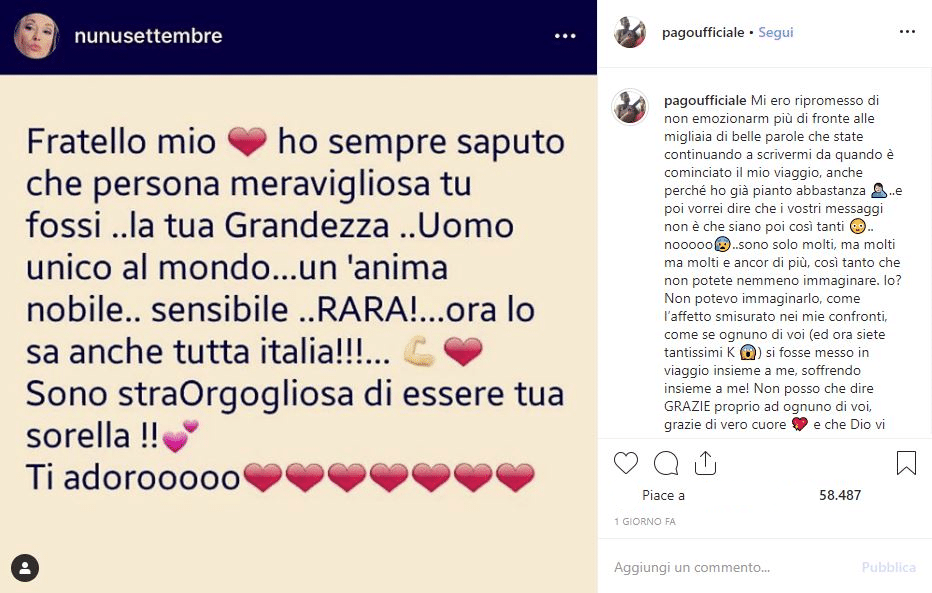Open post options three-dot menu
932x593 pixels.
coord(907,32)
